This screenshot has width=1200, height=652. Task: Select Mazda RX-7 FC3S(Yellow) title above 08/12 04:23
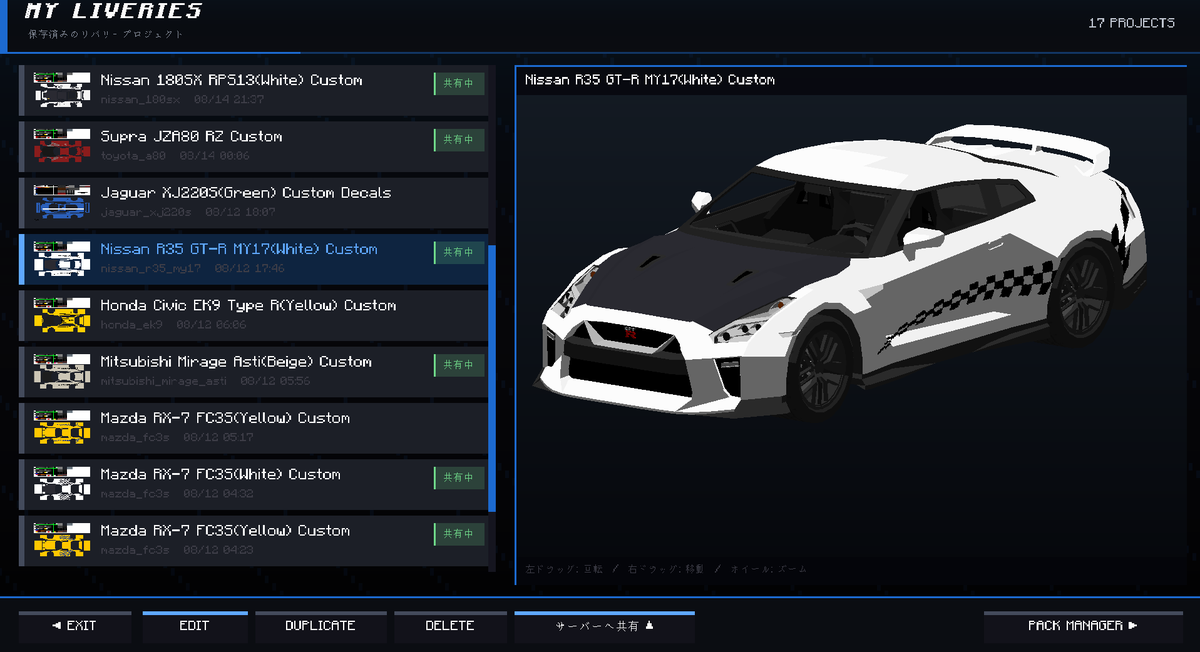click(x=225, y=530)
